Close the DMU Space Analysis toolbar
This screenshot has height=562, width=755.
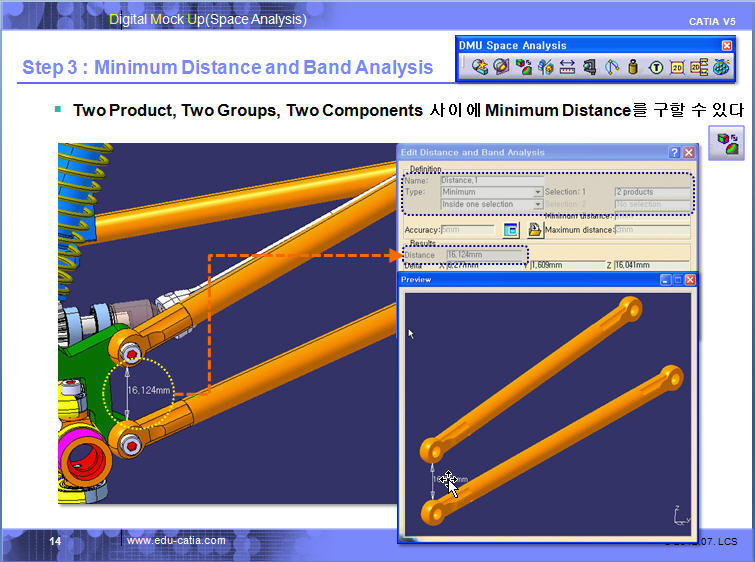[727, 45]
